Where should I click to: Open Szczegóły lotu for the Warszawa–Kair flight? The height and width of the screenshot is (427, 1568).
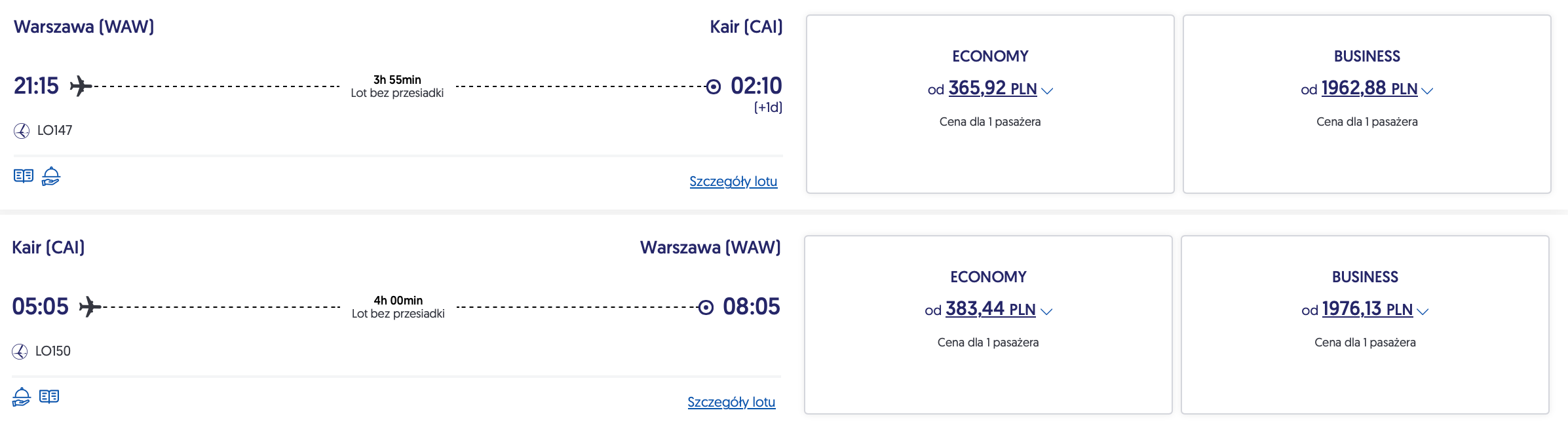tap(733, 181)
